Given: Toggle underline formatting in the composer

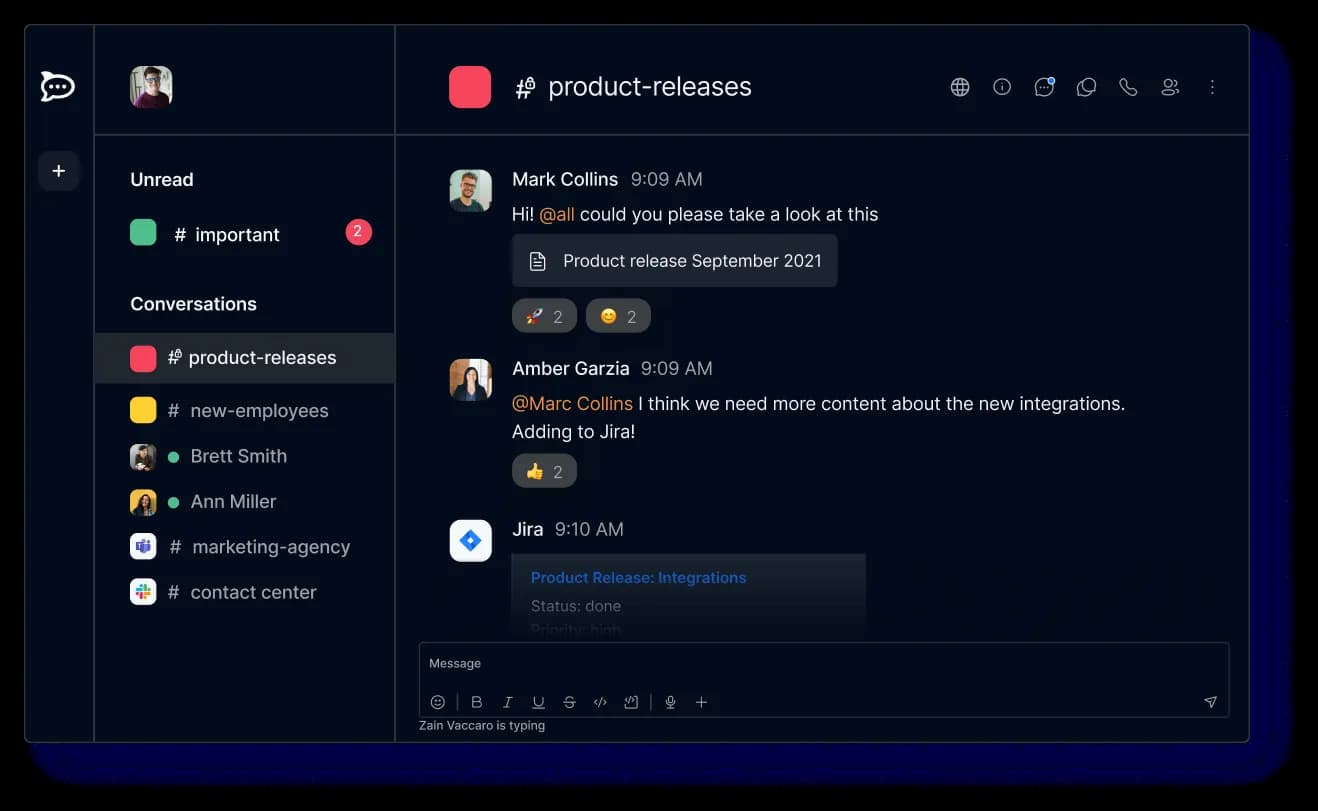Looking at the screenshot, I should 538,701.
